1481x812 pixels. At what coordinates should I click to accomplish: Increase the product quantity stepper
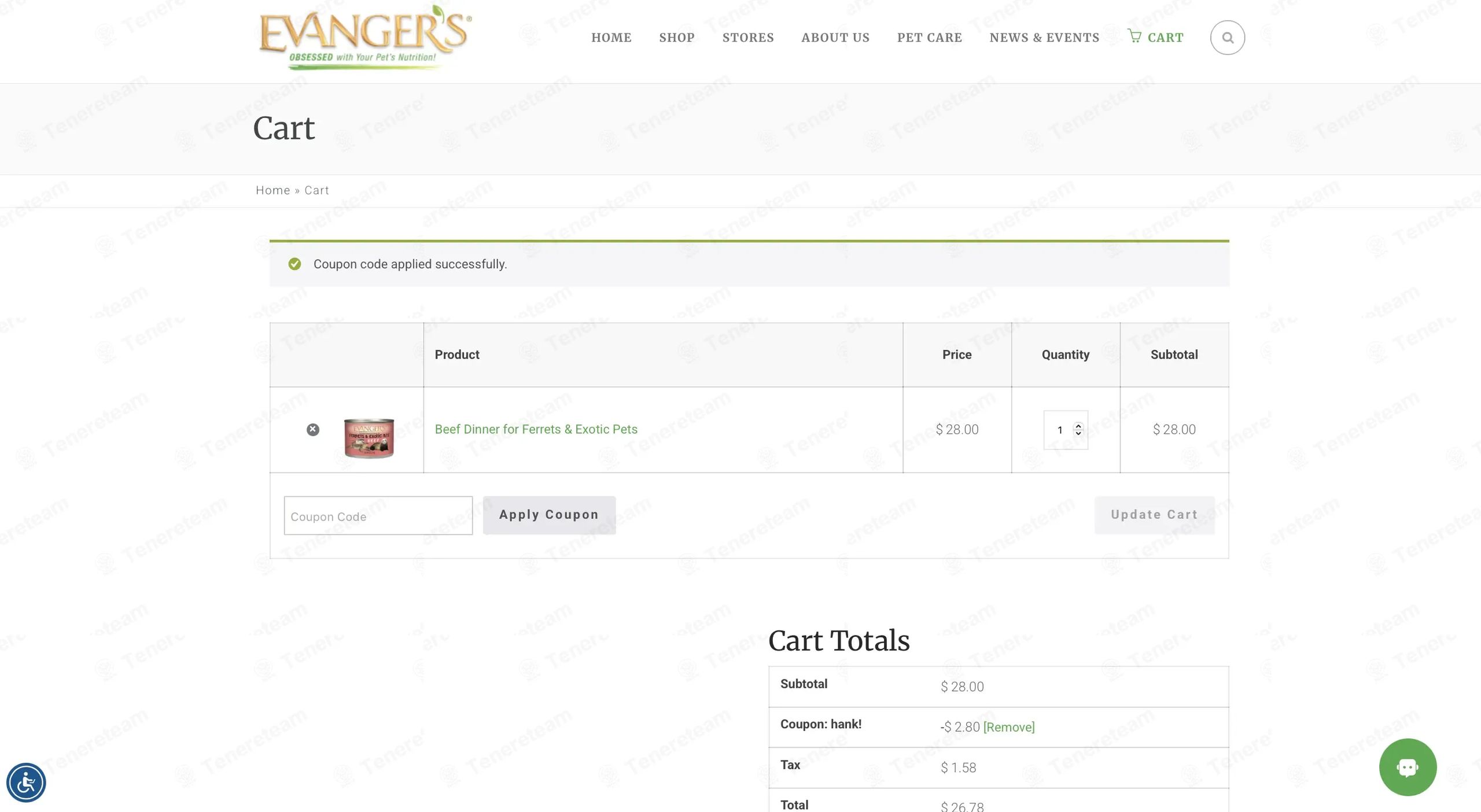1078,426
